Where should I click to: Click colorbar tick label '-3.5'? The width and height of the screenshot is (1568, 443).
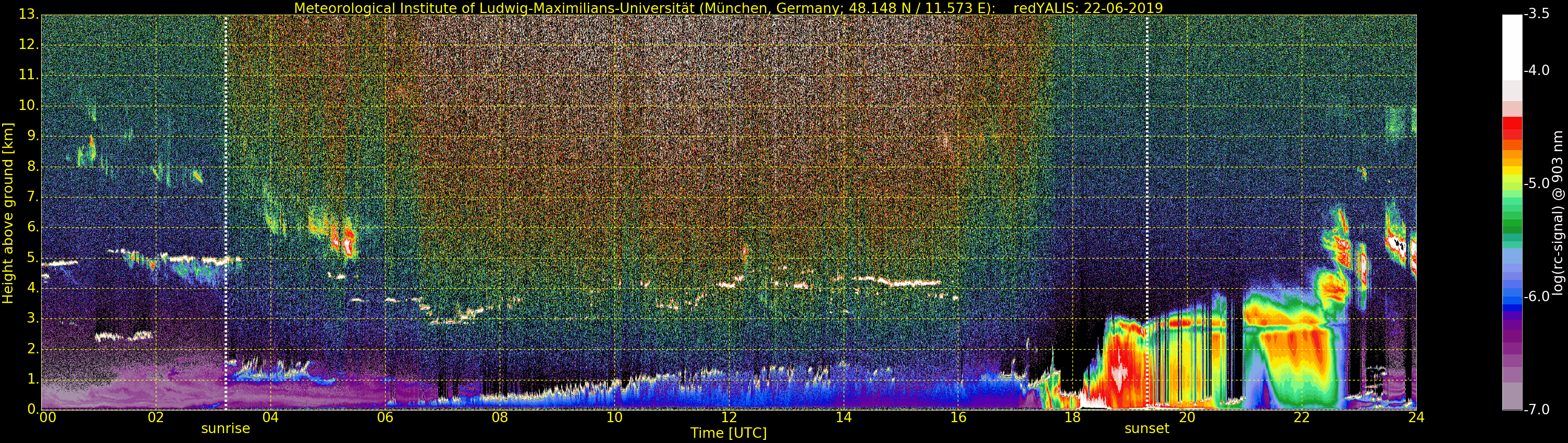[x=1538, y=14]
